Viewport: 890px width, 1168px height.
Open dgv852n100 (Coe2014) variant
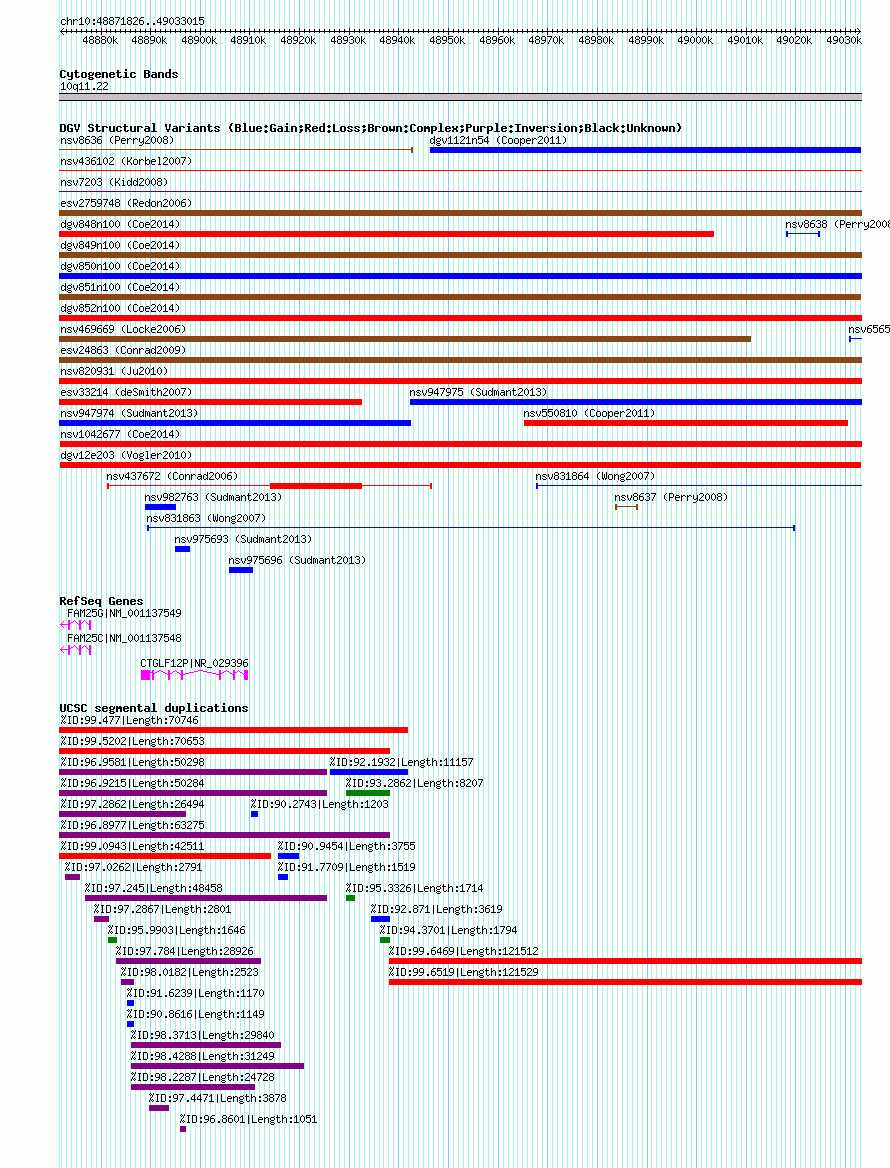(120, 308)
